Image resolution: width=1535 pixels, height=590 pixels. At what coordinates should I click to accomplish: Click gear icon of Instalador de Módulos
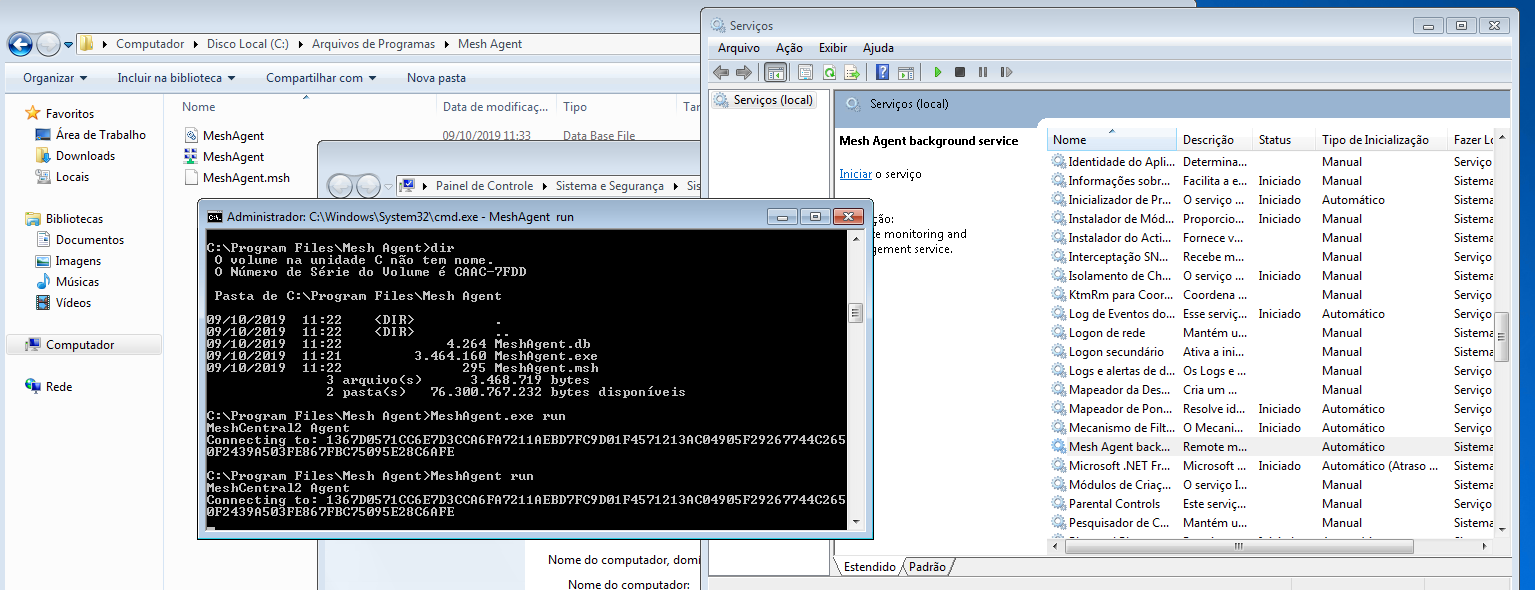tap(1058, 219)
